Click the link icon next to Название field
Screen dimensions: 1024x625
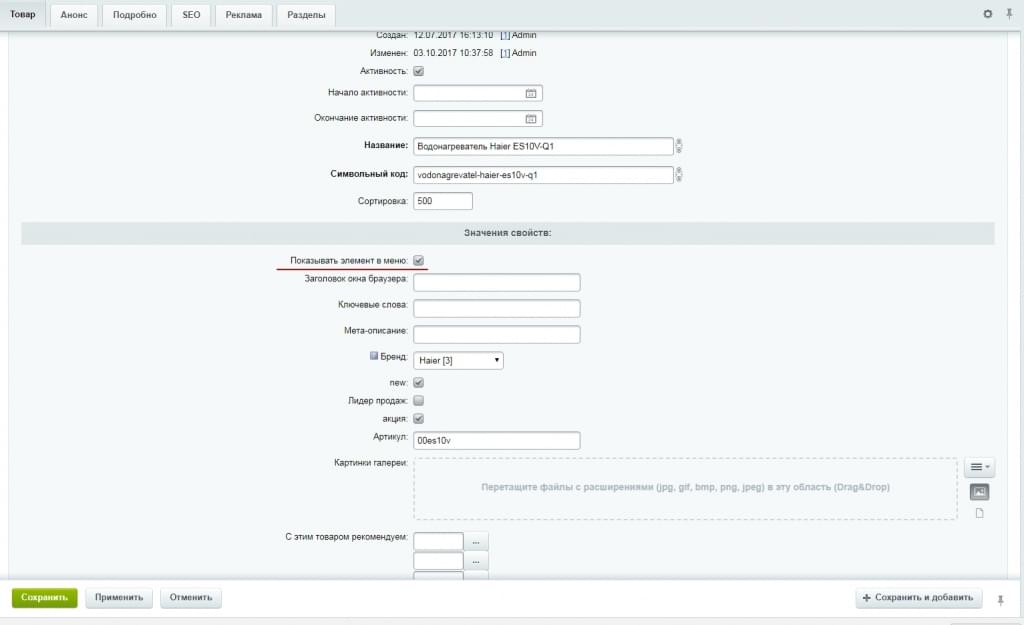(x=679, y=146)
